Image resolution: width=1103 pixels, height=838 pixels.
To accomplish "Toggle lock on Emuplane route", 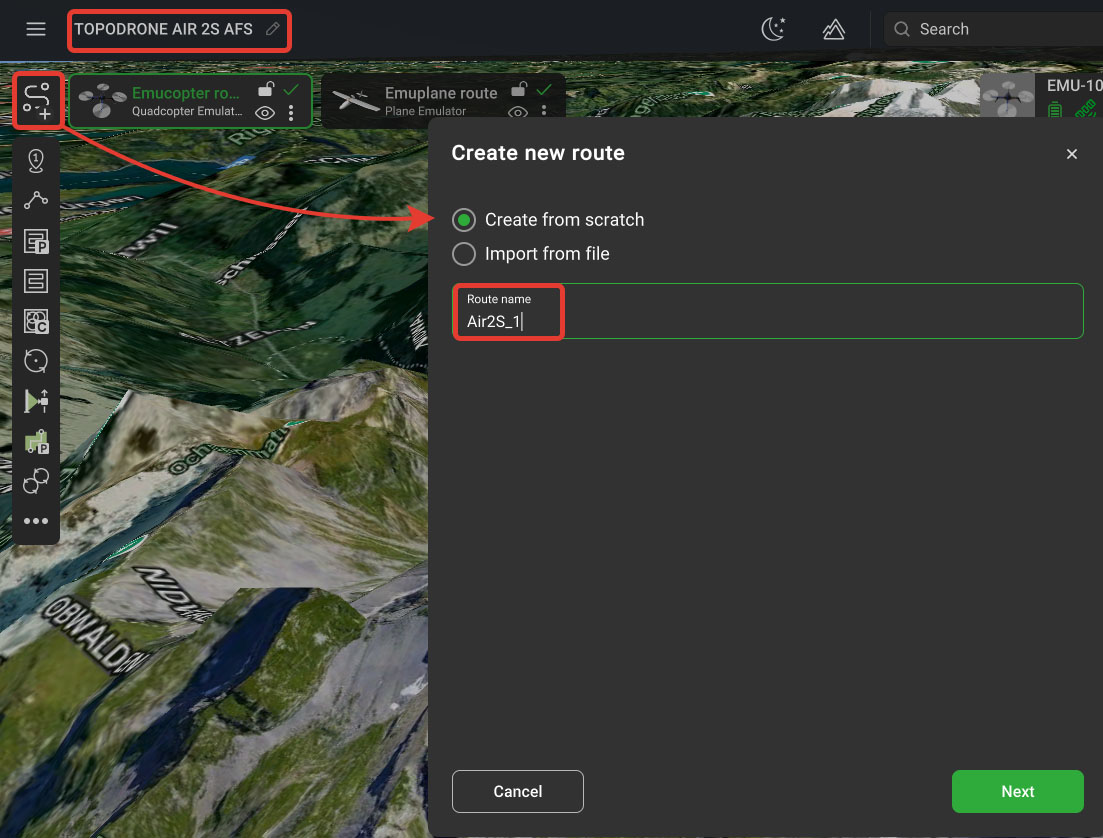I will pos(519,89).
